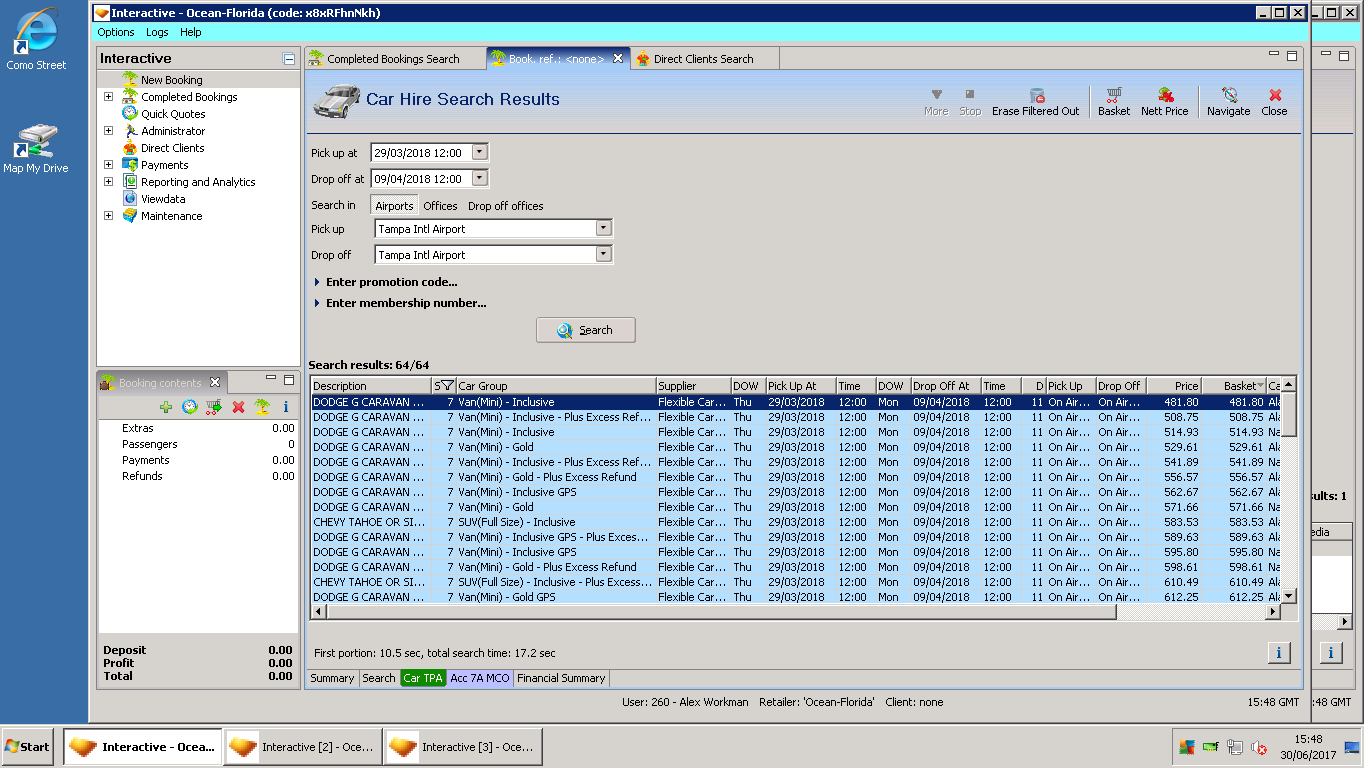This screenshot has height=768, width=1364.
Task: Click the red X delete icon in Booking contents
Action: tap(238, 407)
